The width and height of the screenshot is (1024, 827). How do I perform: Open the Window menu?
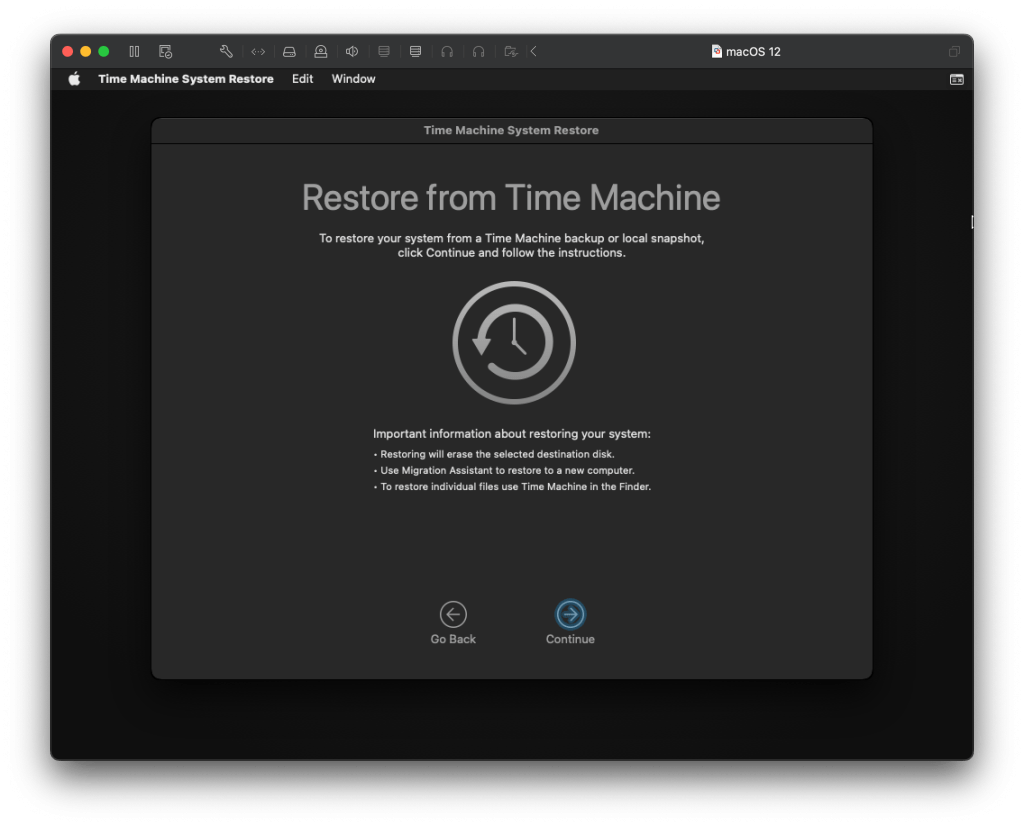tap(353, 79)
